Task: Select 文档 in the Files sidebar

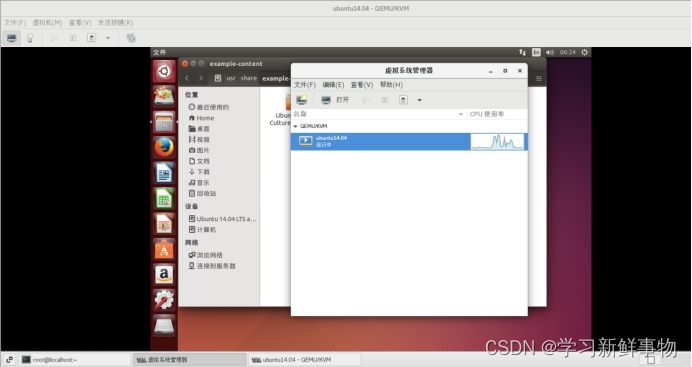Action: coord(199,161)
